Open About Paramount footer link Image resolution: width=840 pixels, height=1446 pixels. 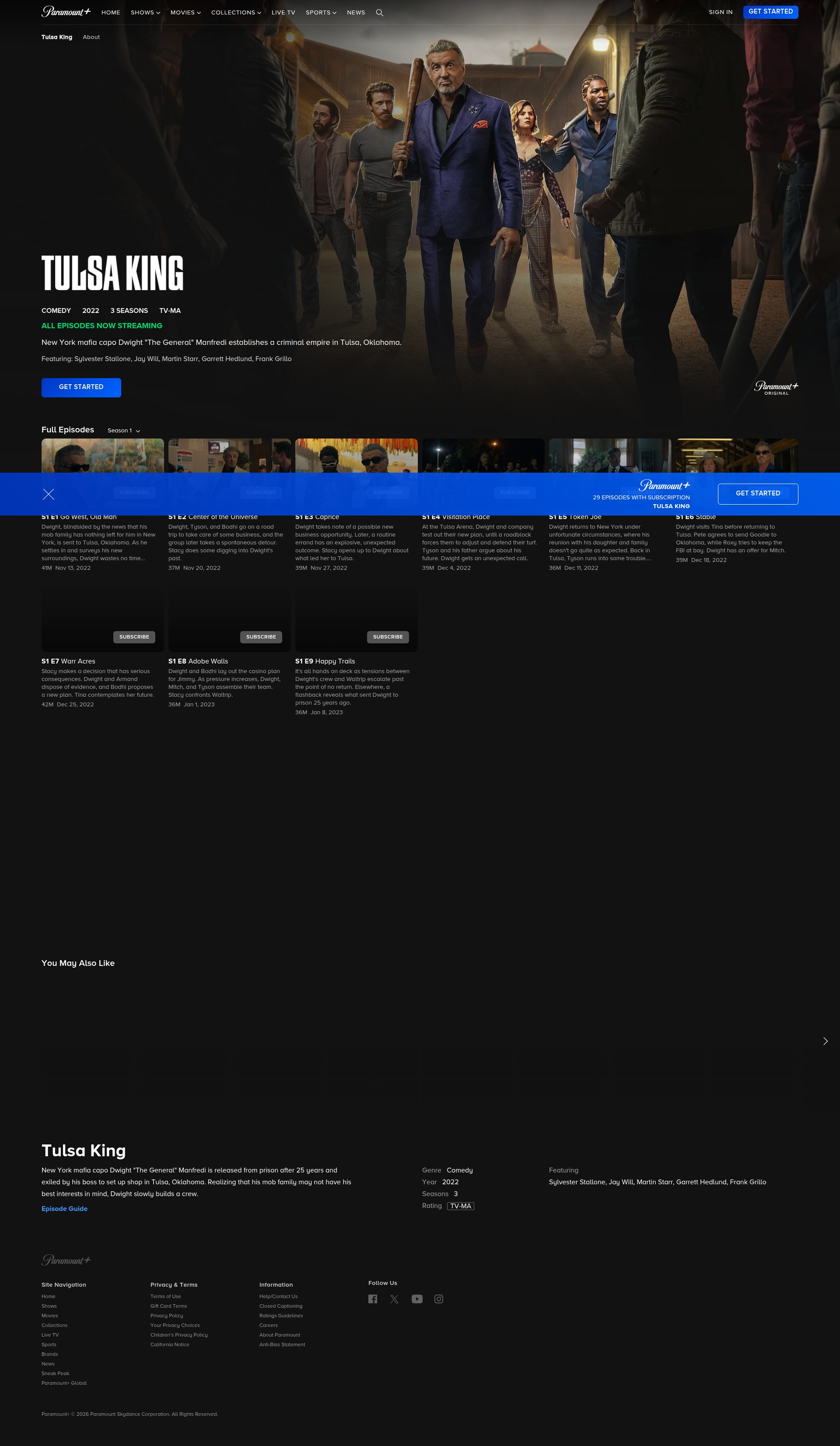pos(280,1335)
